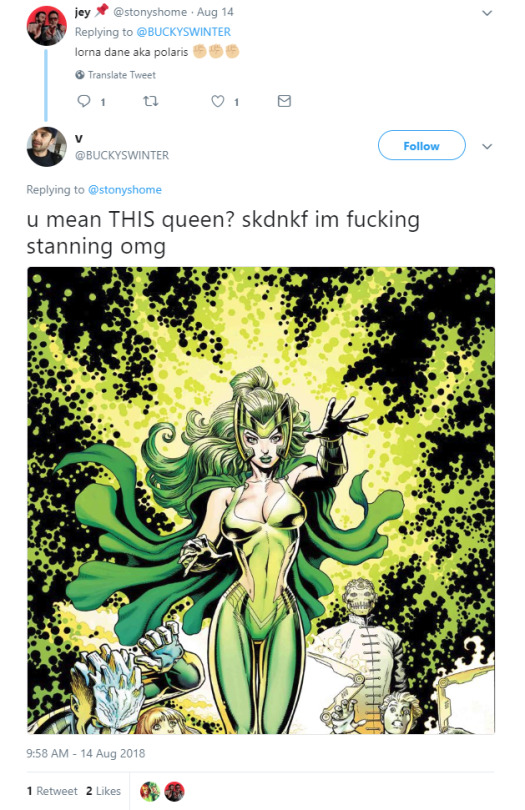Open the globe Translate Tweet option
The width and height of the screenshot is (525, 810).
pos(115,75)
